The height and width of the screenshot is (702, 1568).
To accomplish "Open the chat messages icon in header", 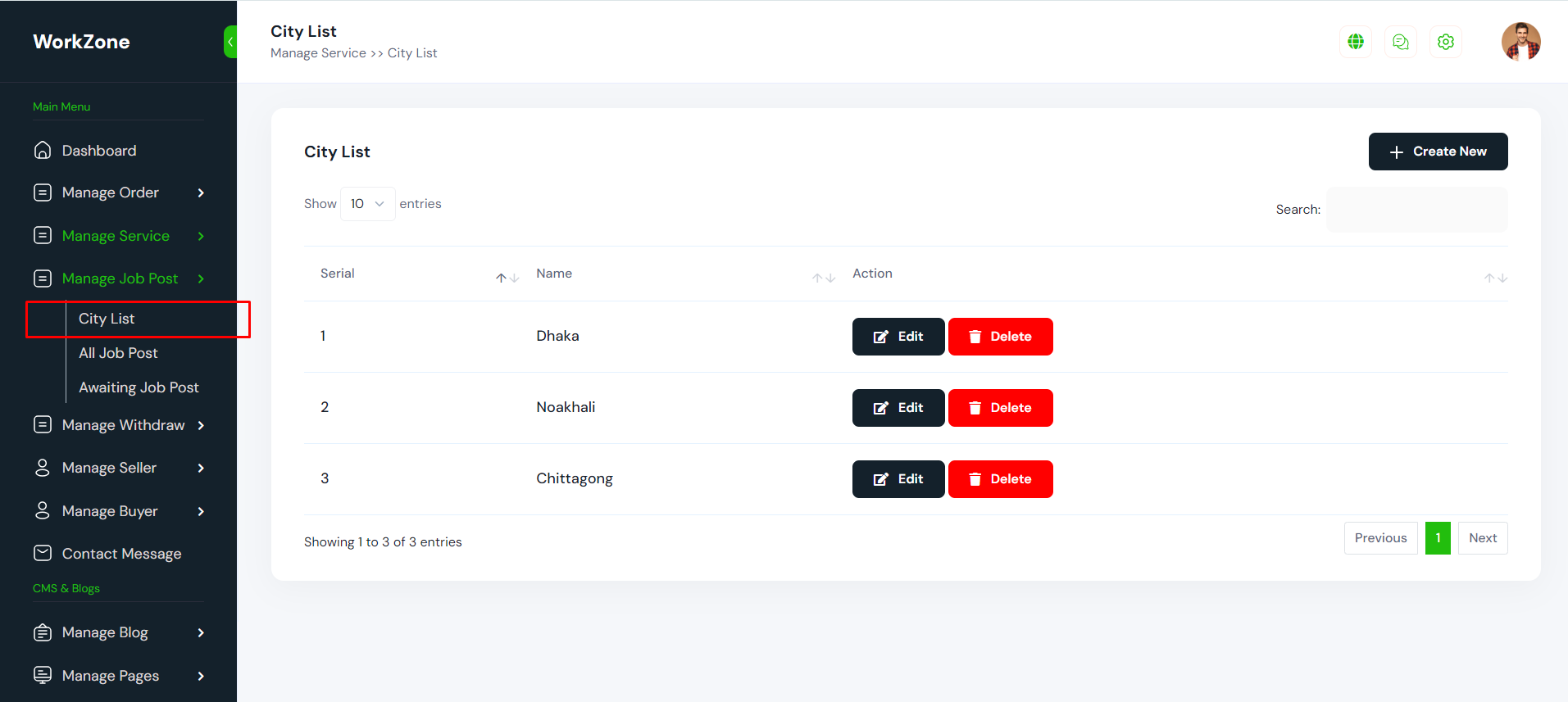I will [x=1401, y=42].
